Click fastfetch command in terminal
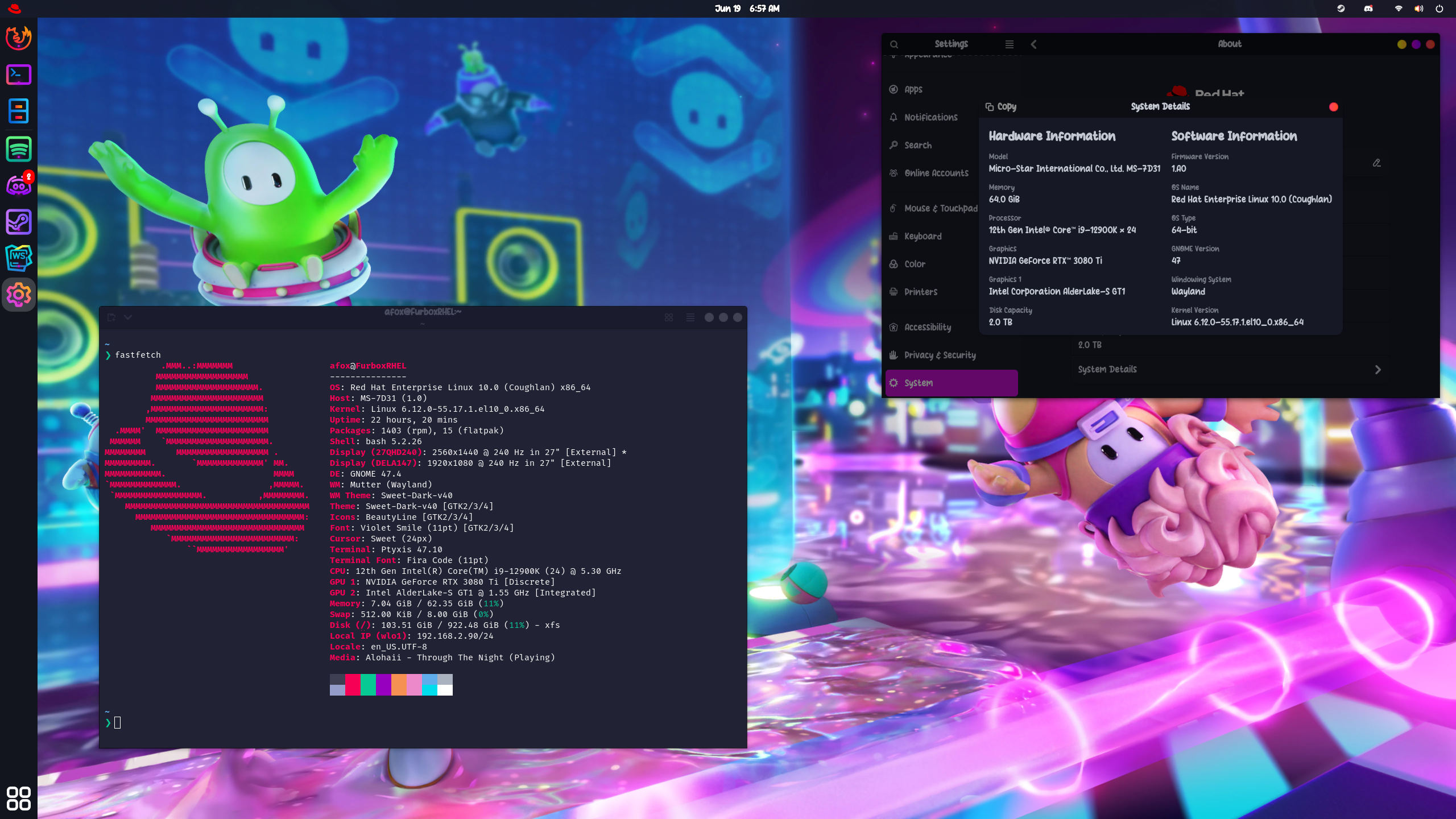This screenshot has height=819, width=1456. pyautogui.click(x=138, y=355)
